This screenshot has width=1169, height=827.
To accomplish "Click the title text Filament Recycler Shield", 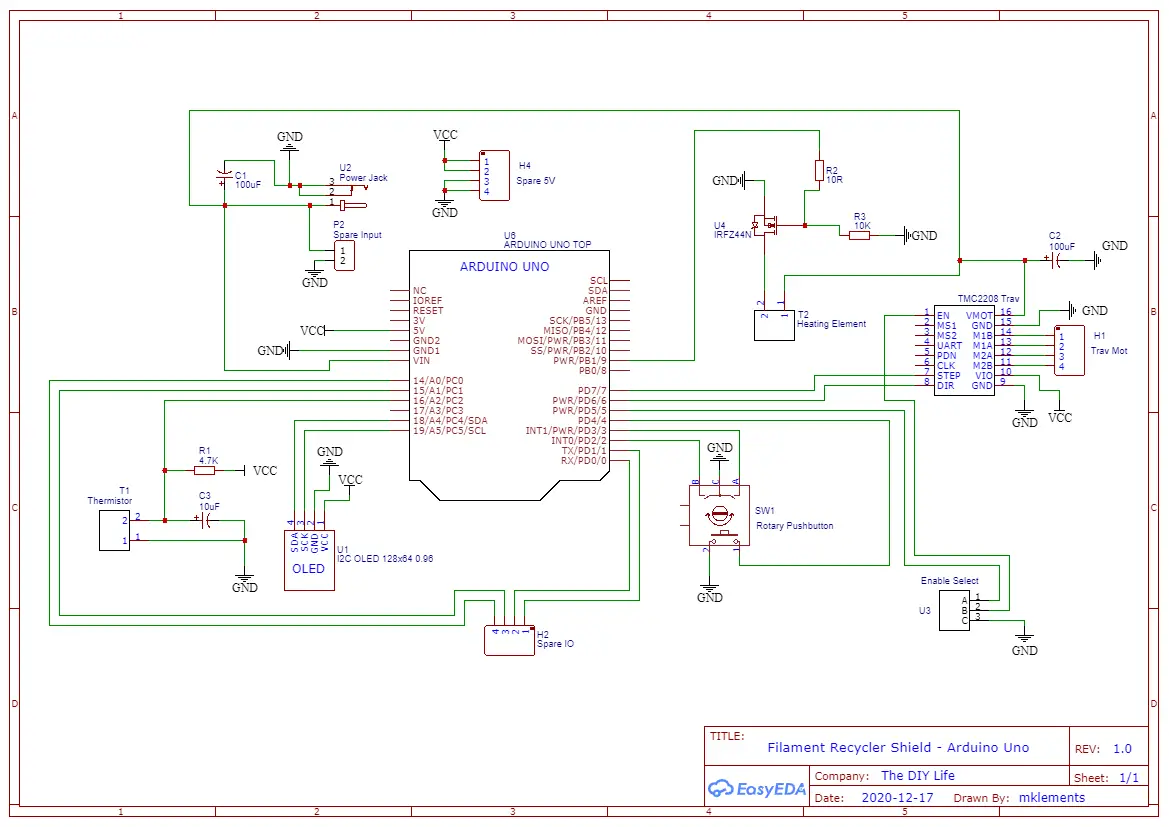I will [x=897, y=747].
